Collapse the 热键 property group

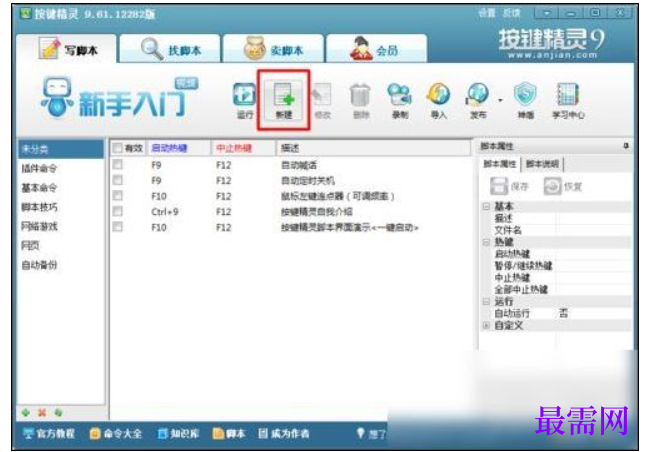[486, 242]
